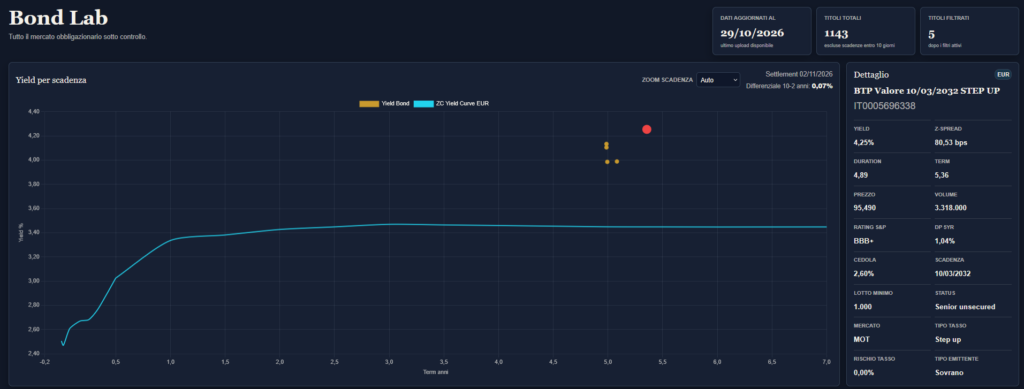Image resolution: width=1024 pixels, height=389 pixels.
Task: Select the yellow bond point near term 5.1
Action: pyautogui.click(x=616, y=161)
